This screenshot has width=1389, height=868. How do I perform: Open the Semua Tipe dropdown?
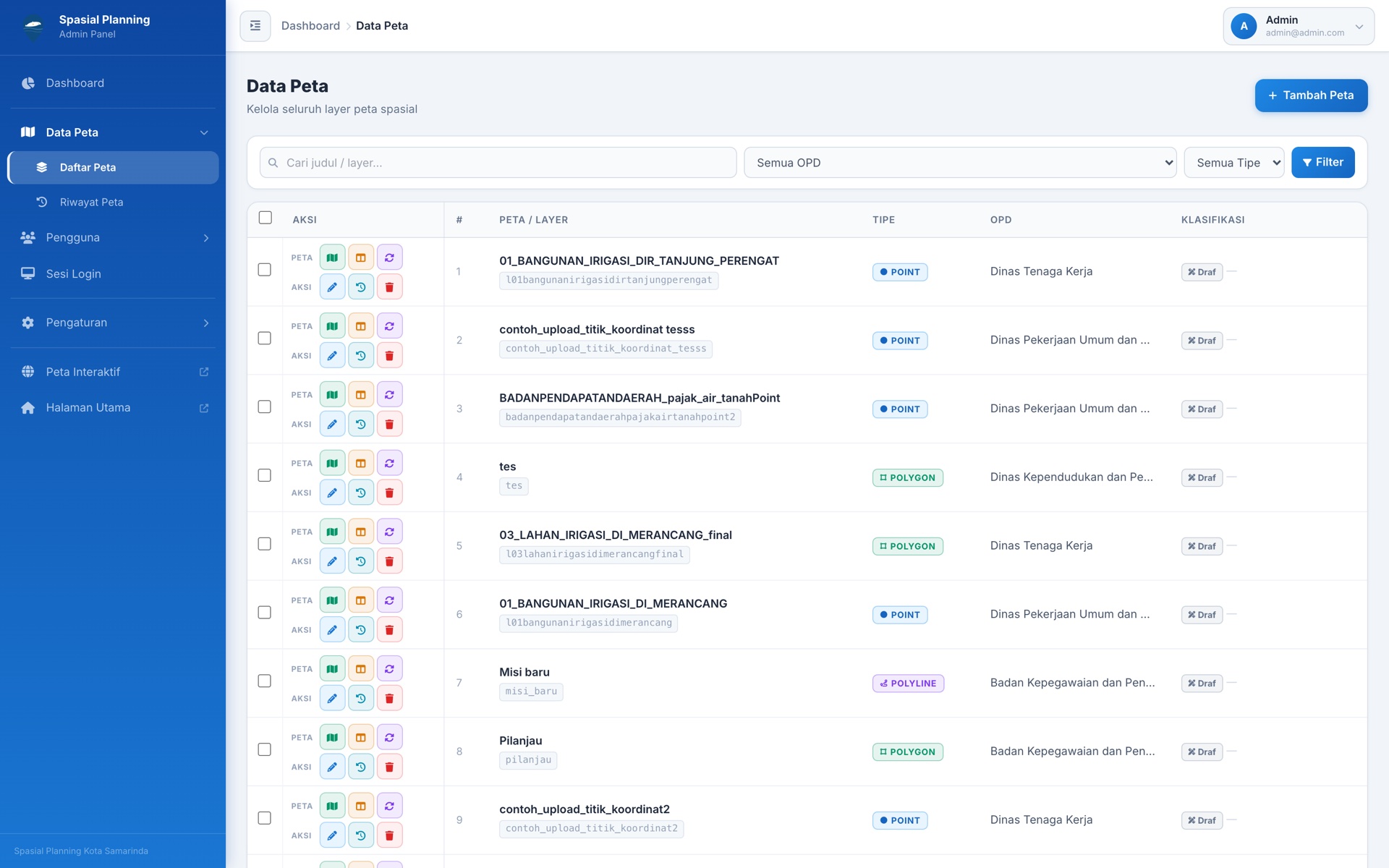[x=1234, y=163]
